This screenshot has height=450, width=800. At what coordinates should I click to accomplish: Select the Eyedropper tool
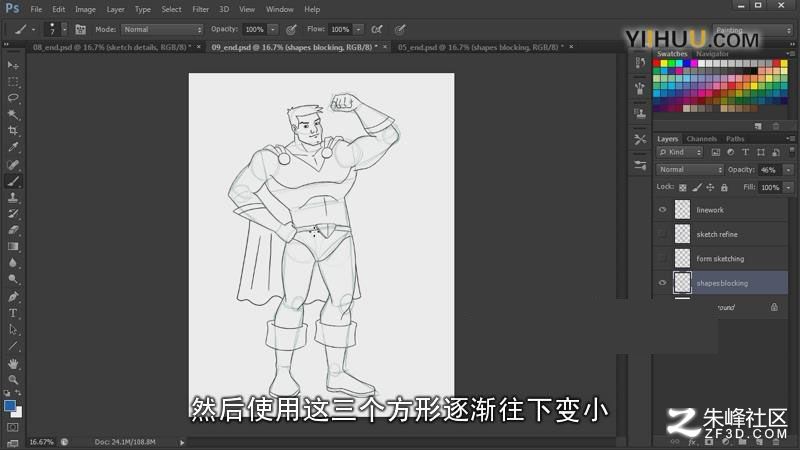click(13, 147)
